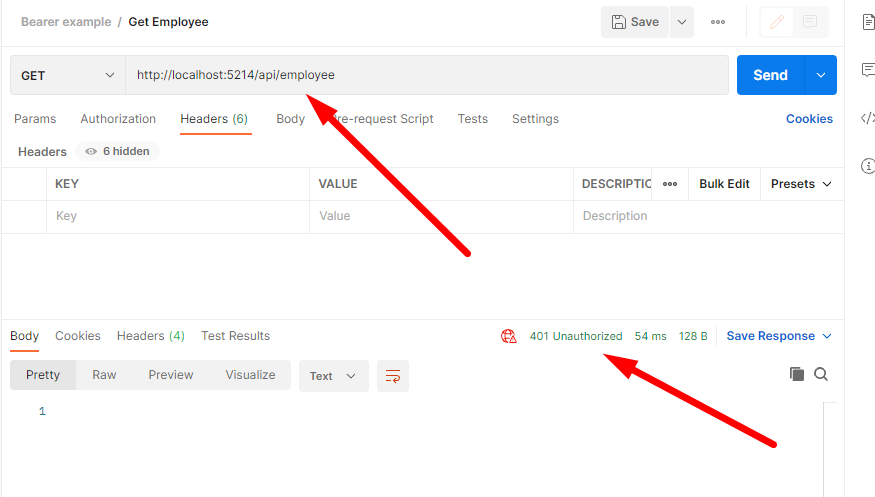Screen dimensions: 875x497
Task: Click the copy response icon
Action: click(797, 374)
